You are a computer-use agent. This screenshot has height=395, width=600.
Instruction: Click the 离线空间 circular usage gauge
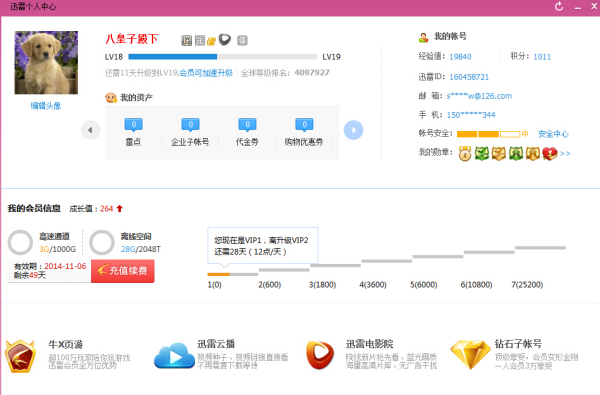pos(102,242)
